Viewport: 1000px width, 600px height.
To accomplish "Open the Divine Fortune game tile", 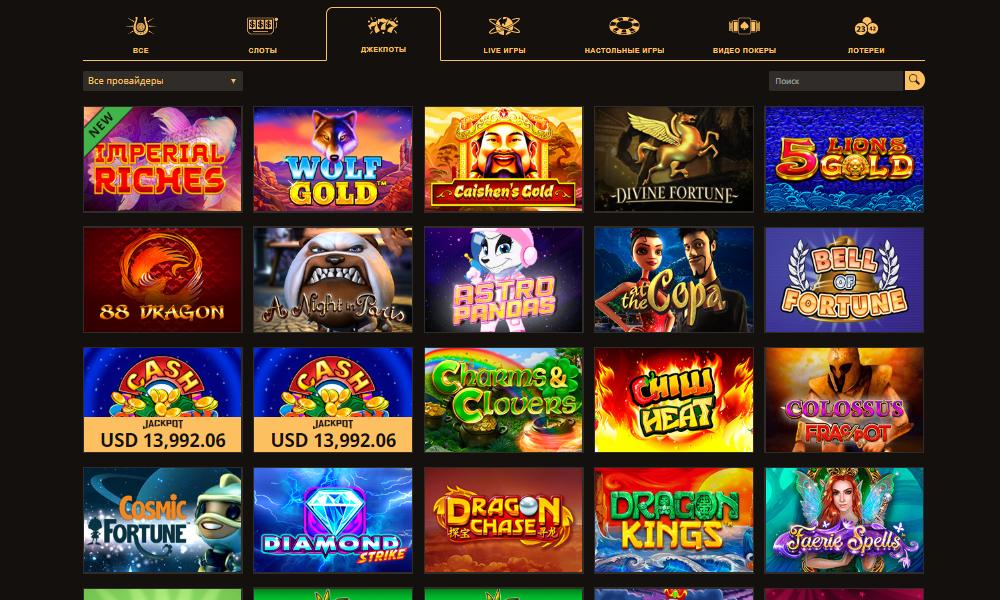I will coord(673,159).
